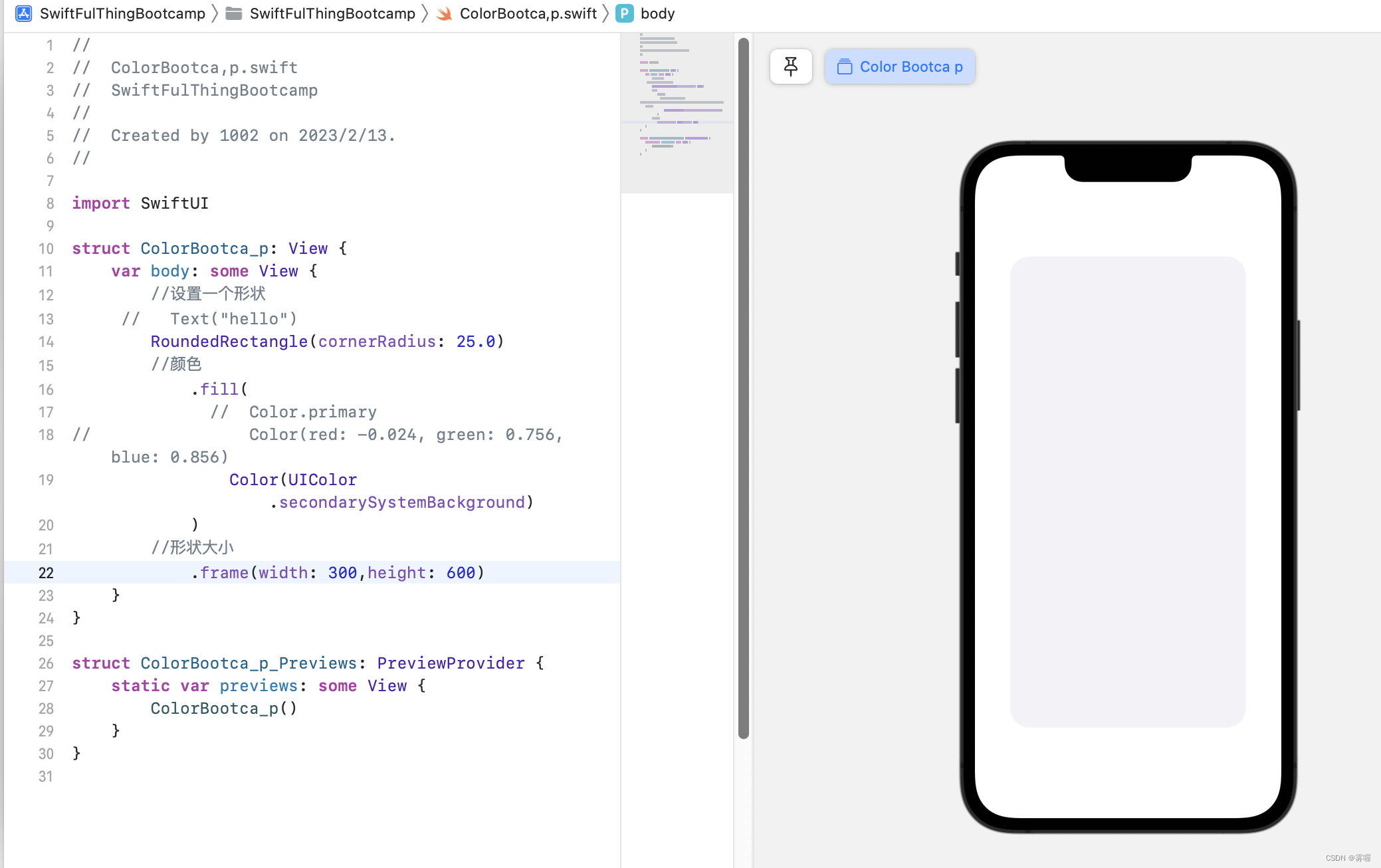Click the code minimap overview
This screenshot has height=868, width=1381.
click(x=677, y=113)
